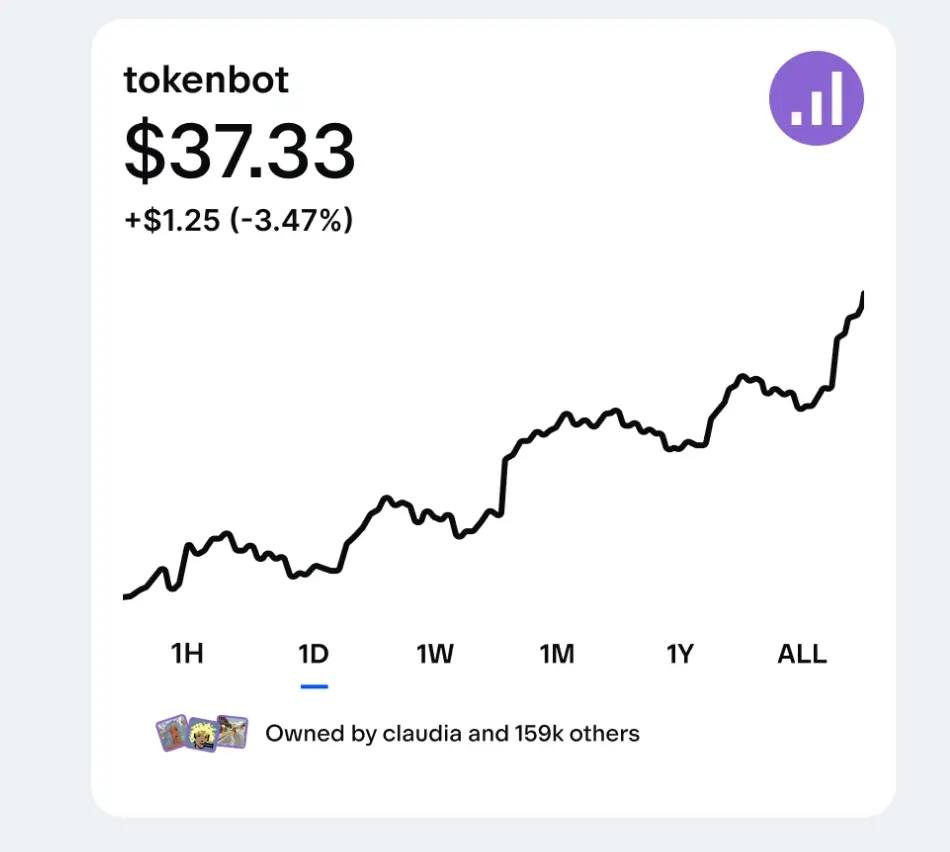Image resolution: width=950 pixels, height=852 pixels.
Task: Show the 1W price chart
Action: pyautogui.click(x=435, y=655)
